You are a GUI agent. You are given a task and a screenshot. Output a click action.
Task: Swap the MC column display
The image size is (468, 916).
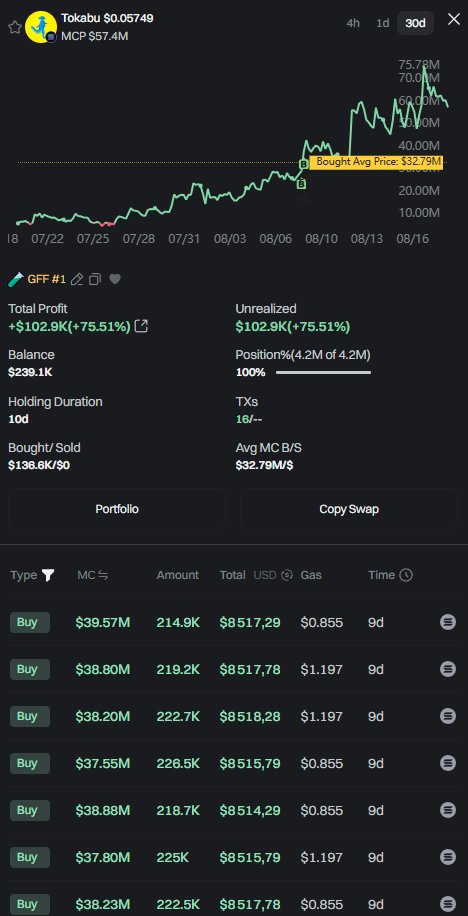click(x=103, y=575)
